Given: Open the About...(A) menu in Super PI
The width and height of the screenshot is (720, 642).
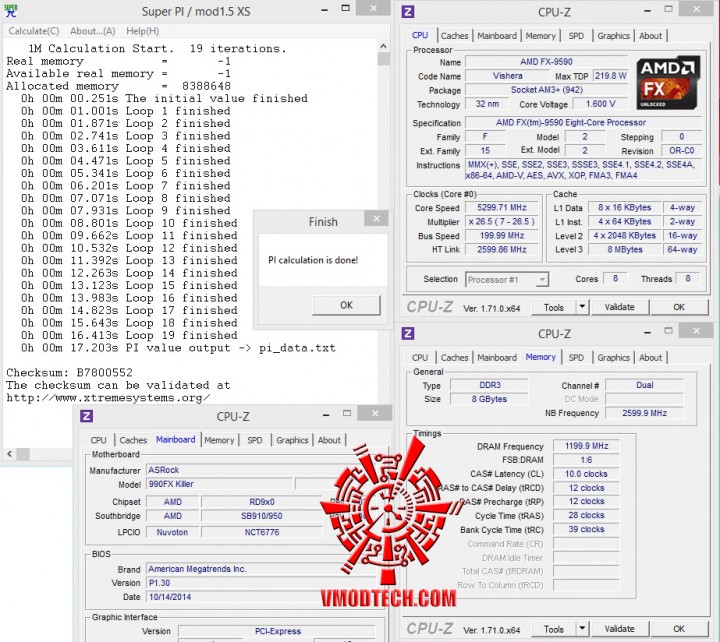Looking at the screenshot, I should click(x=92, y=31).
